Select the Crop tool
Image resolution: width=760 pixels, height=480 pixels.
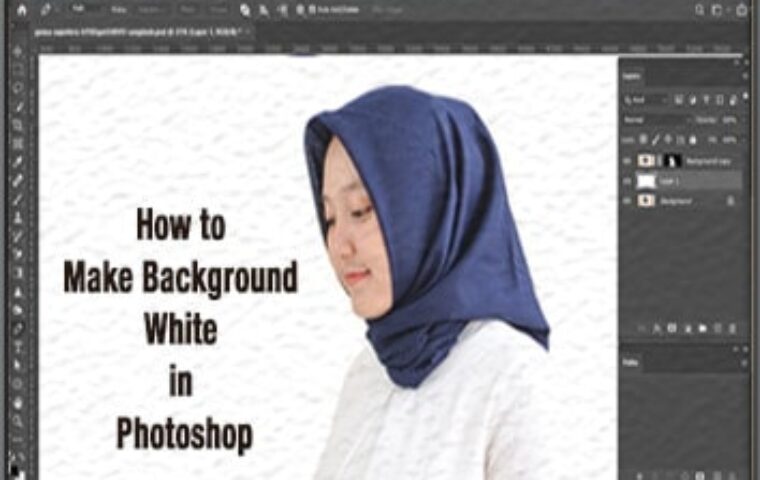18,125
